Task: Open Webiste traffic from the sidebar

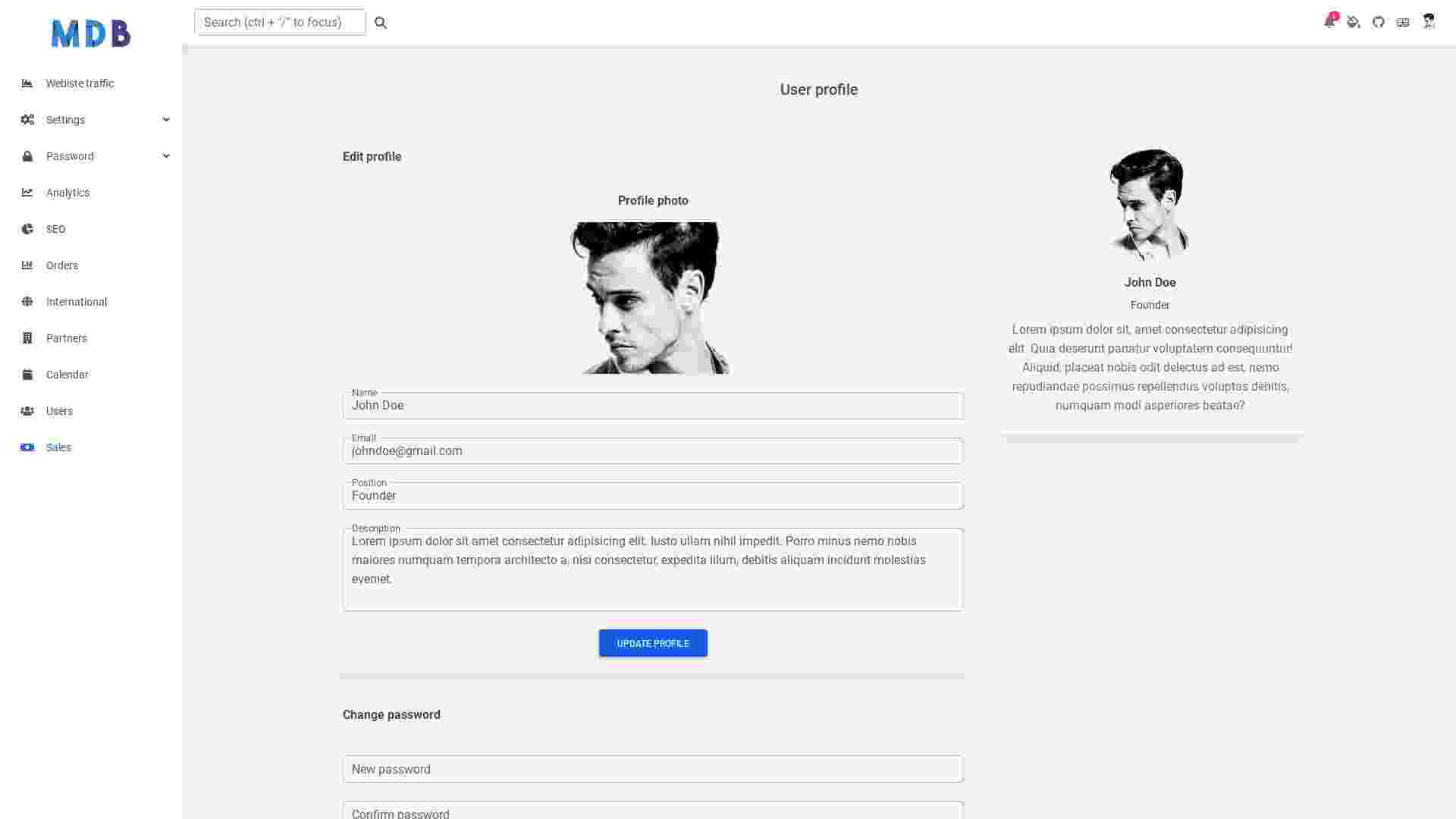Action: pos(80,83)
